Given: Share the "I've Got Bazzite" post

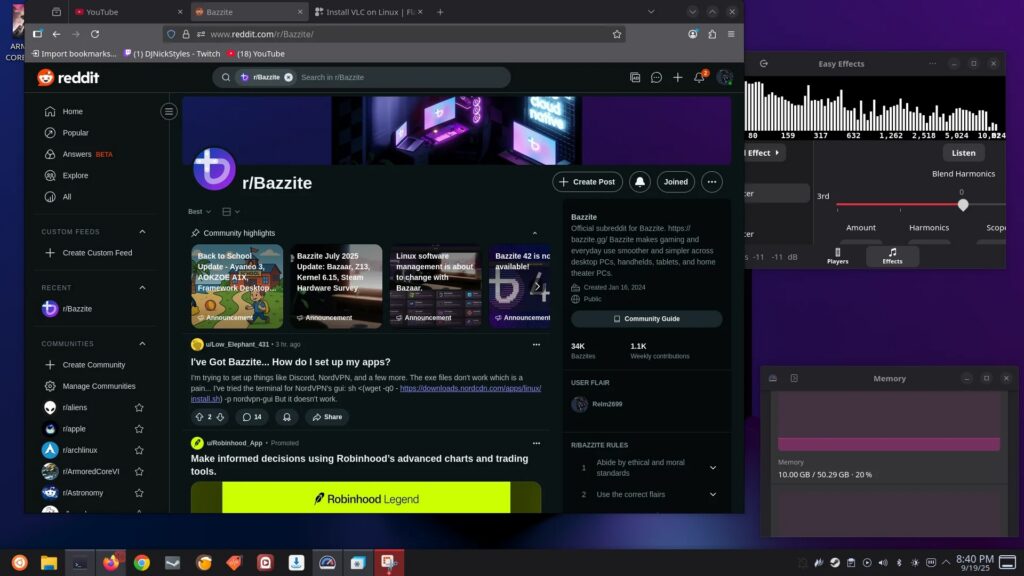Looking at the screenshot, I should [x=327, y=417].
